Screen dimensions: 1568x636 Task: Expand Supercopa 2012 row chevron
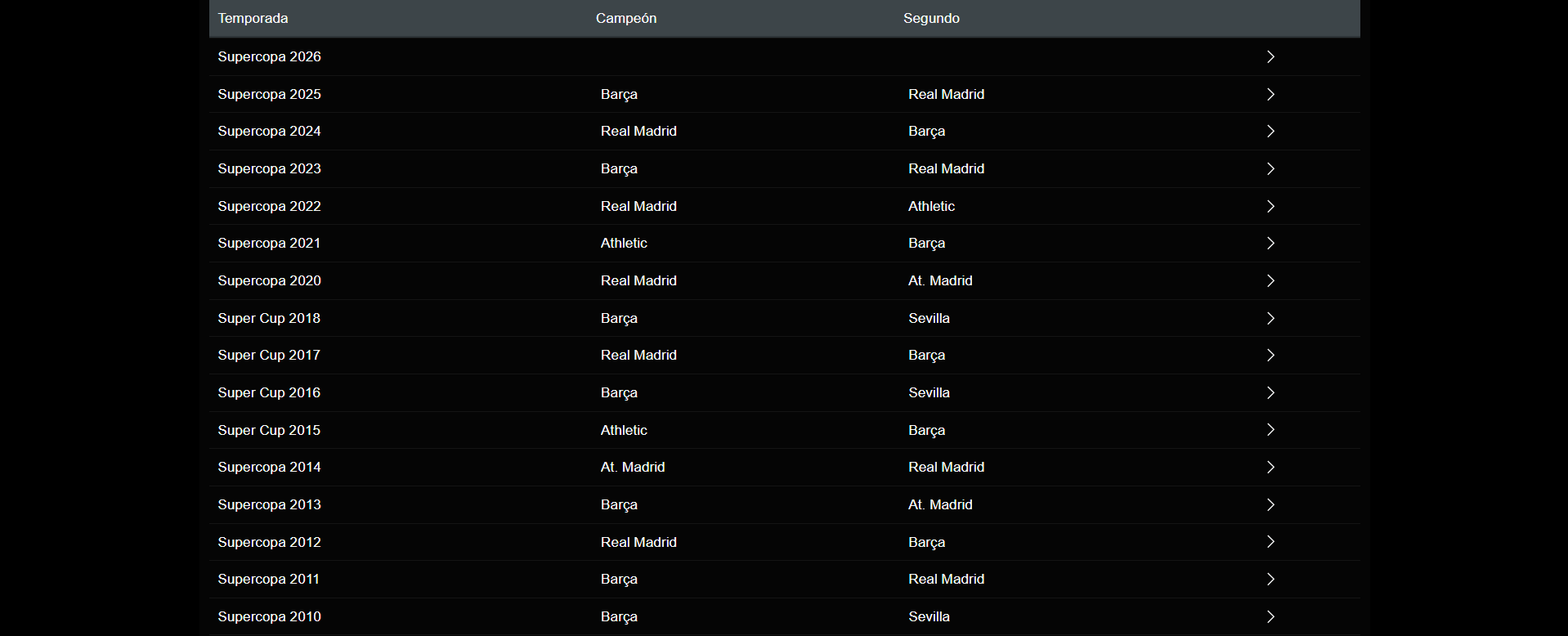tap(1270, 542)
